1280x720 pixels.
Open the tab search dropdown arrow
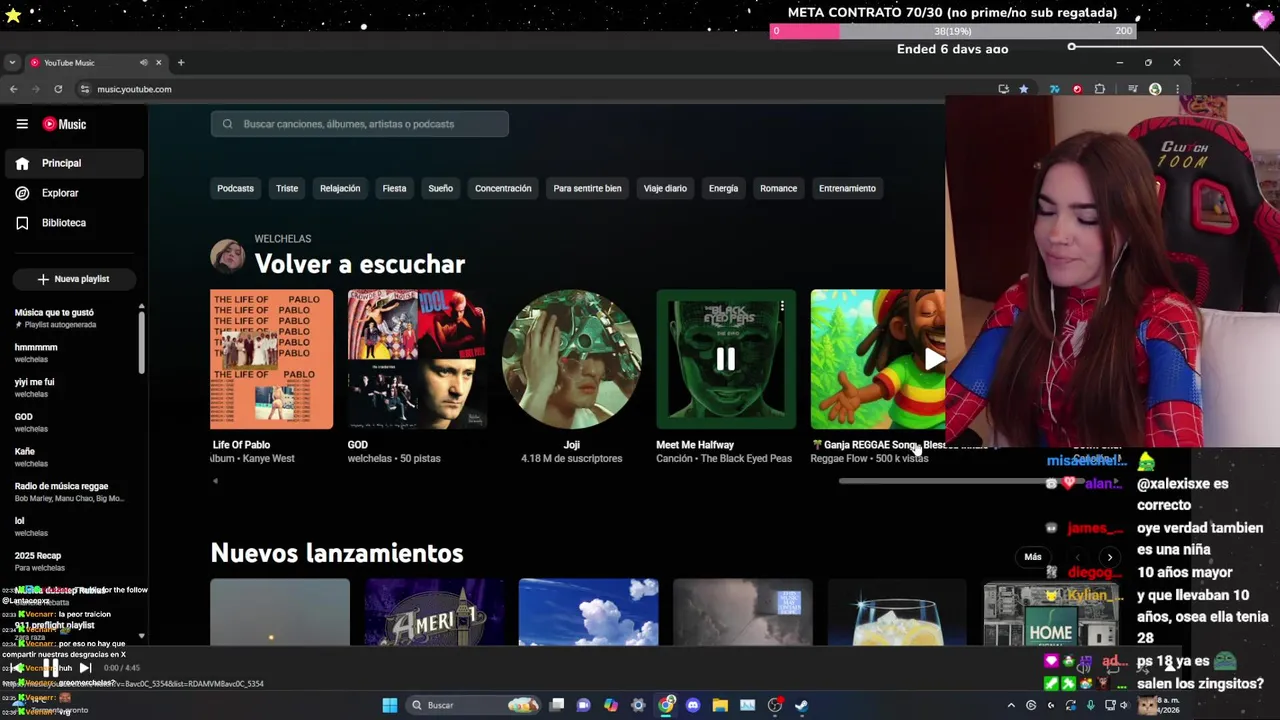pos(12,63)
